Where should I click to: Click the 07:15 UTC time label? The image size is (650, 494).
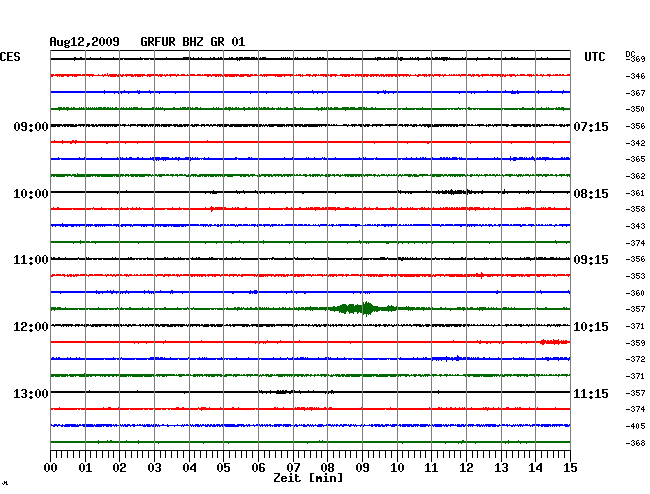591,126
